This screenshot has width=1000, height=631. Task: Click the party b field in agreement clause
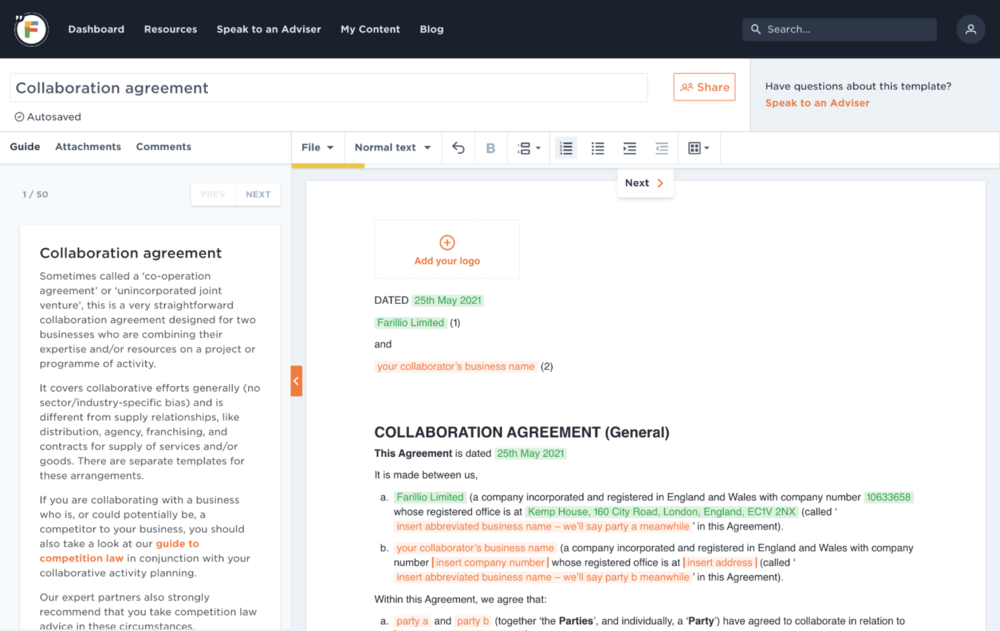tap(473, 621)
